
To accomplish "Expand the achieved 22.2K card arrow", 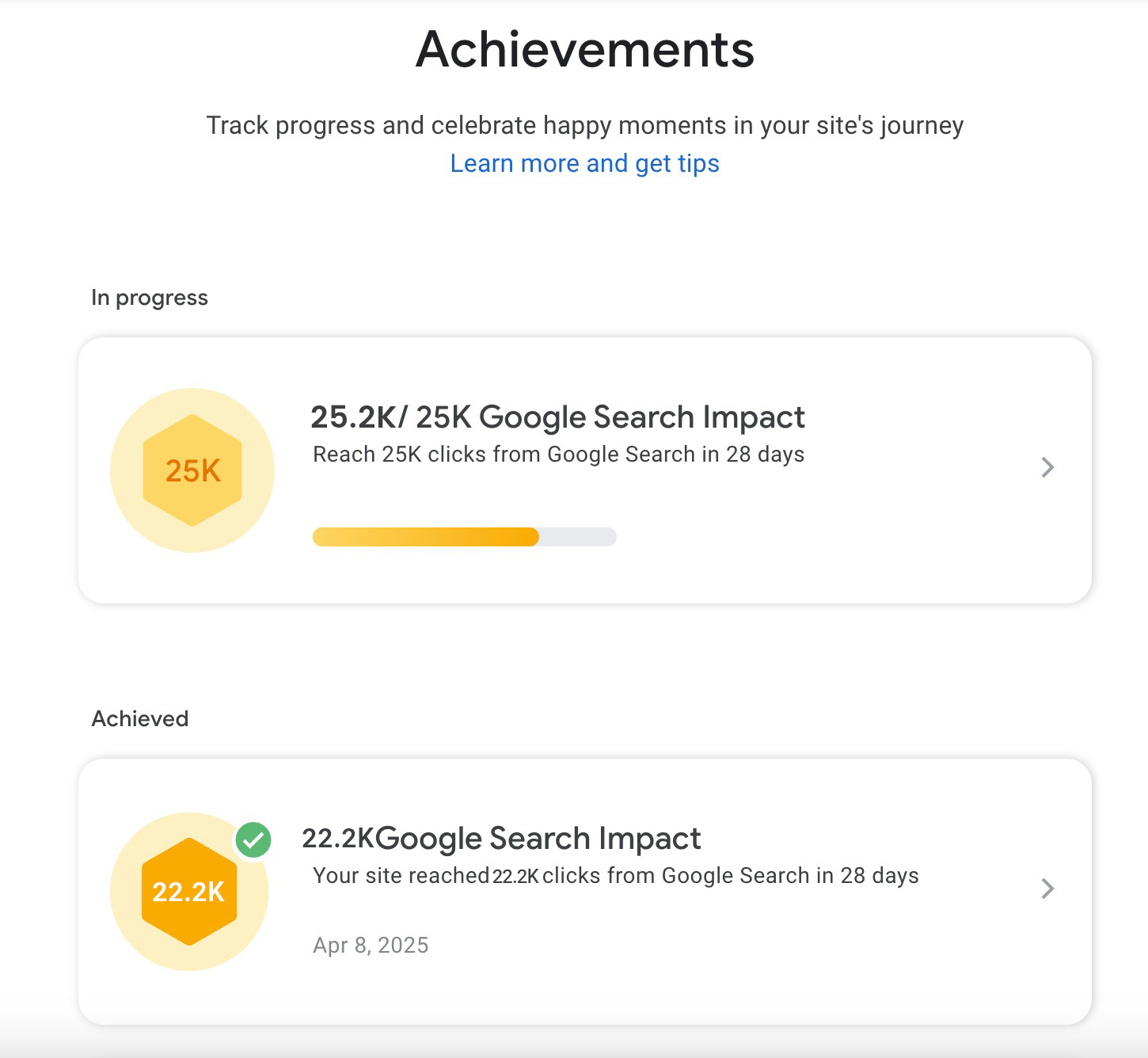I will pos(1047,889).
